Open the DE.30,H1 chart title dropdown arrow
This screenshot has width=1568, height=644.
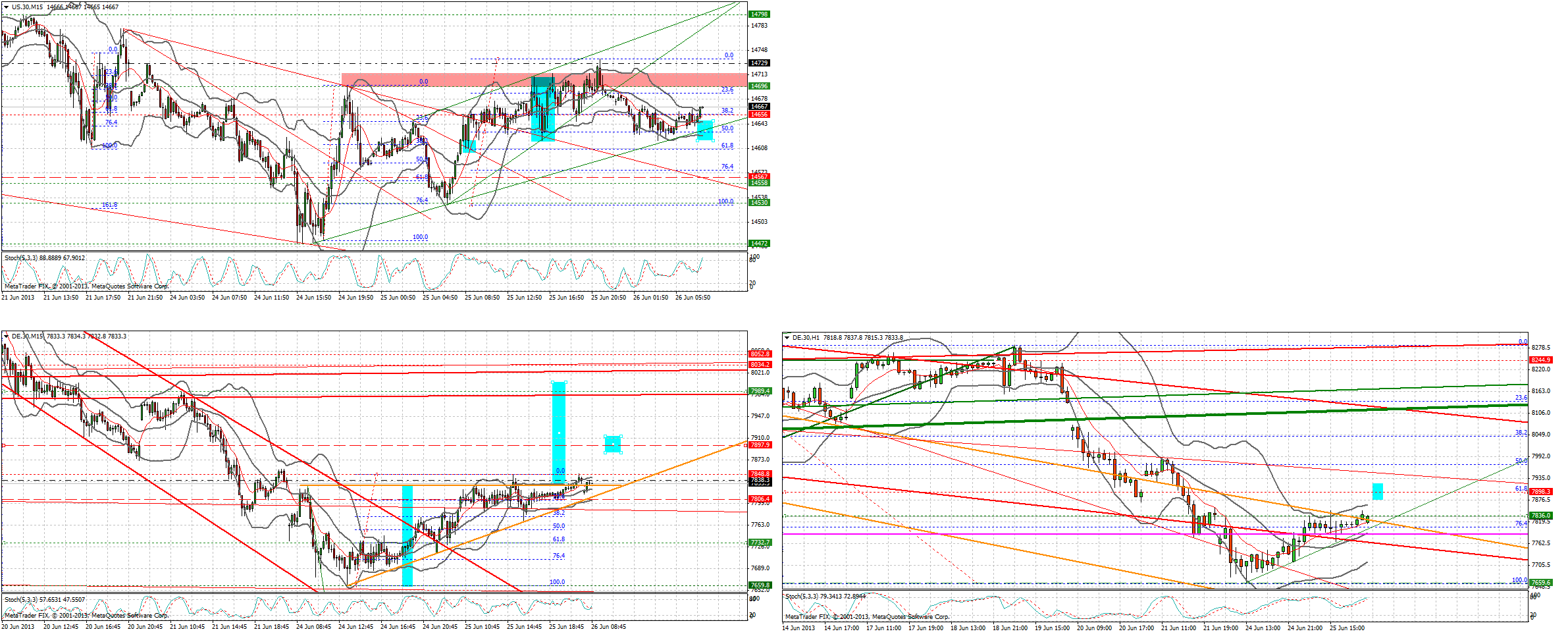(x=787, y=338)
